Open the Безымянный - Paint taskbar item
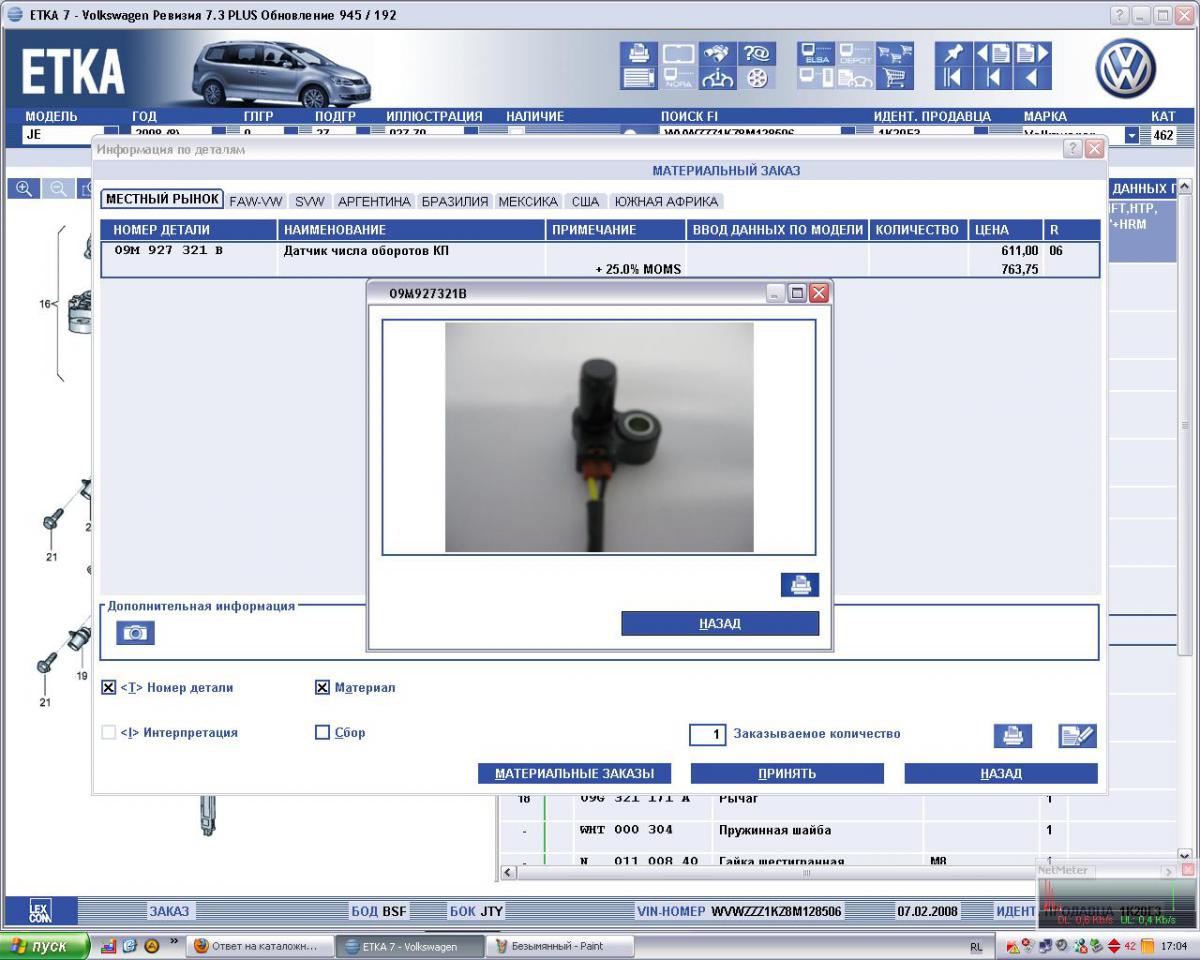1200x960 pixels. click(558, 946)
